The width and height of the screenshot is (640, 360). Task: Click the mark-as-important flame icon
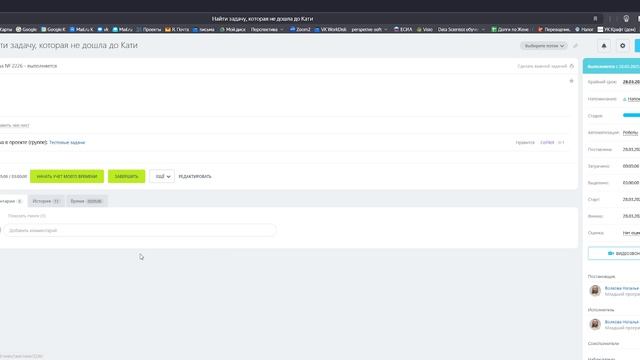(571, 66)
